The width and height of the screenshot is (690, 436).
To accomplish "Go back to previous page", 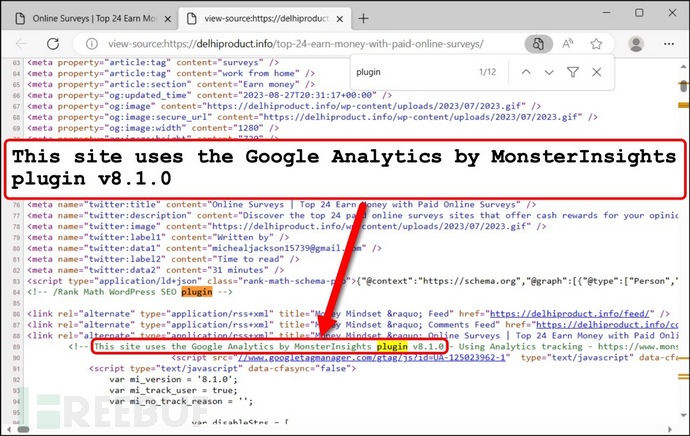I will pos(21,44).
